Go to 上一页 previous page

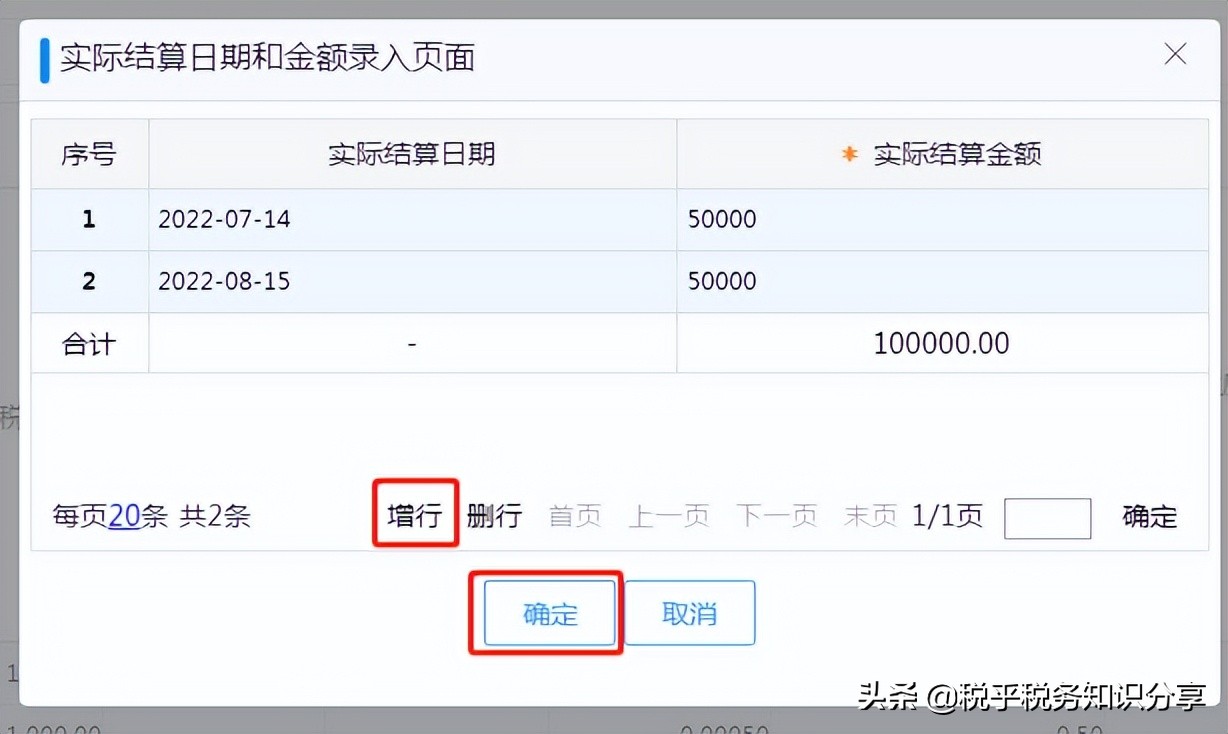669,516
